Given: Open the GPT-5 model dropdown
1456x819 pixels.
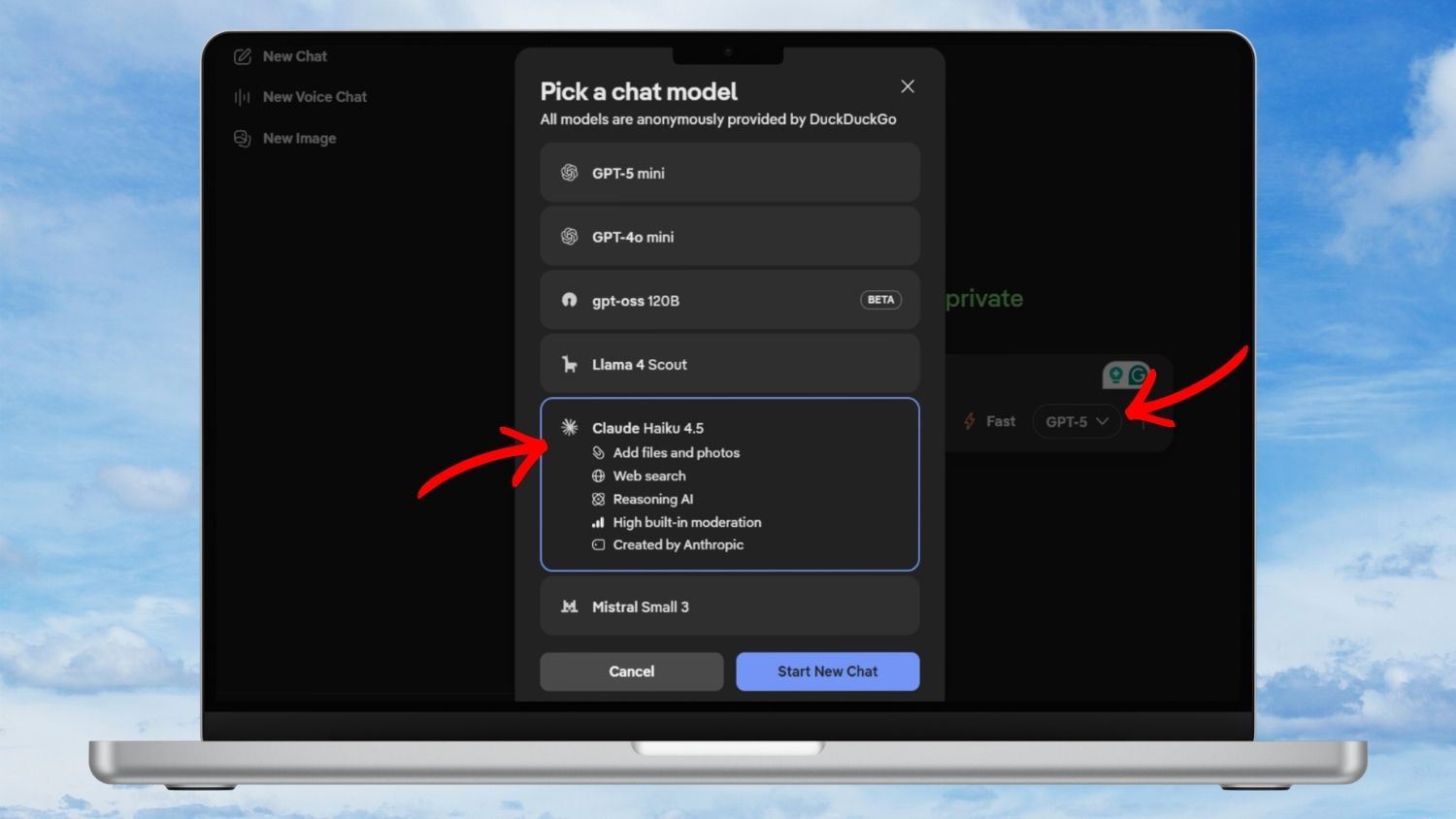Looking at the screenshot, I should (x=1076, y=421).
